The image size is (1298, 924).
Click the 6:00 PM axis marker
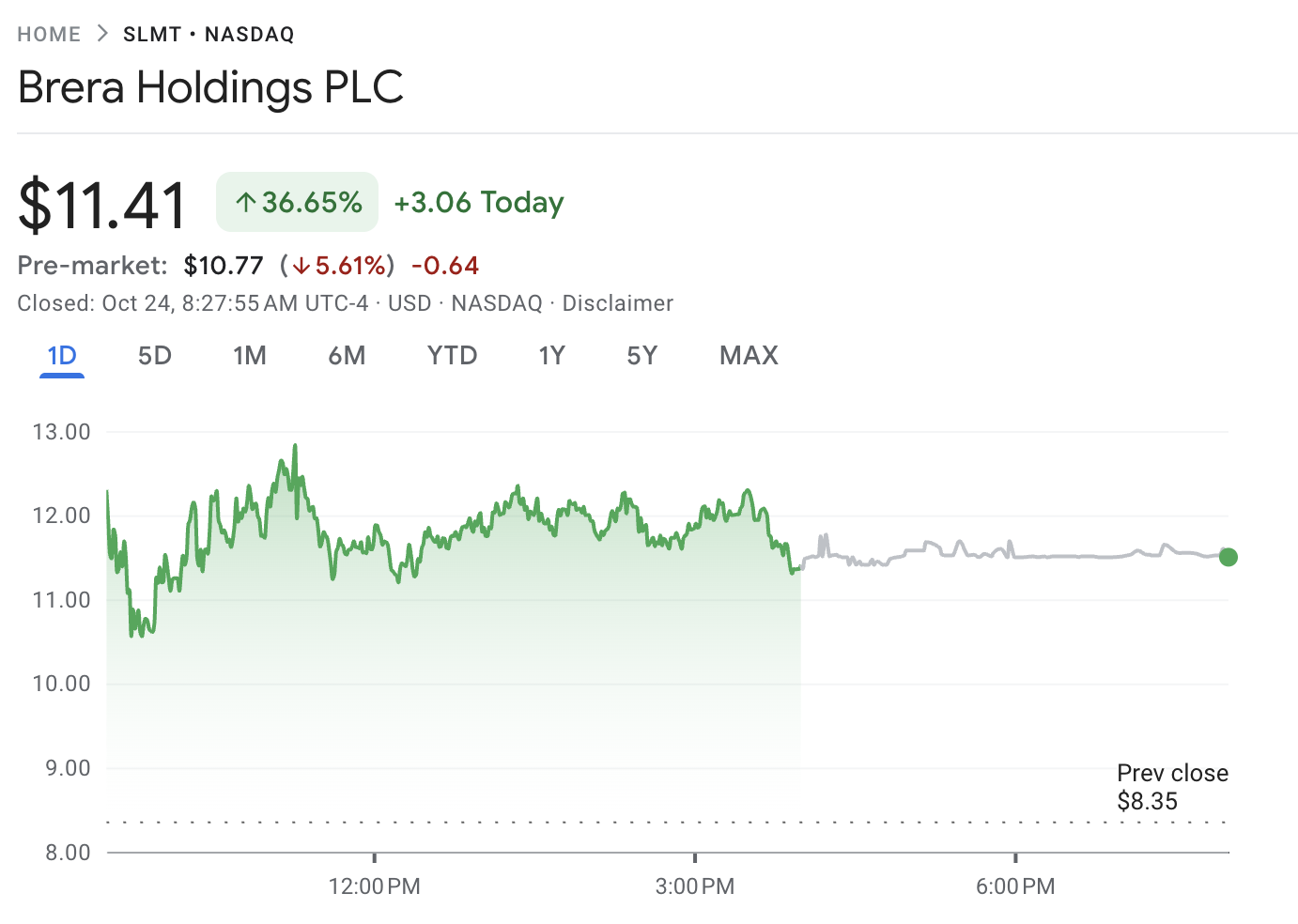(1015, 885)
